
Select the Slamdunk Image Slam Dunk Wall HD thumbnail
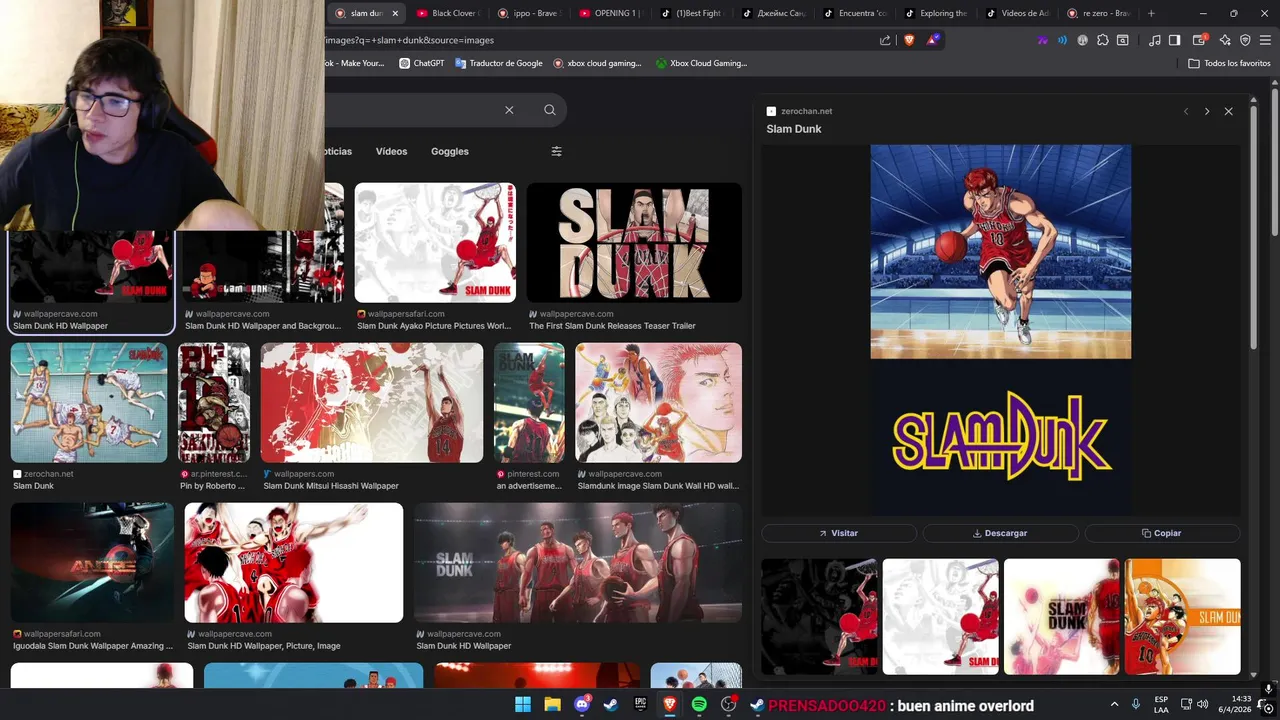tap(658, 402)
